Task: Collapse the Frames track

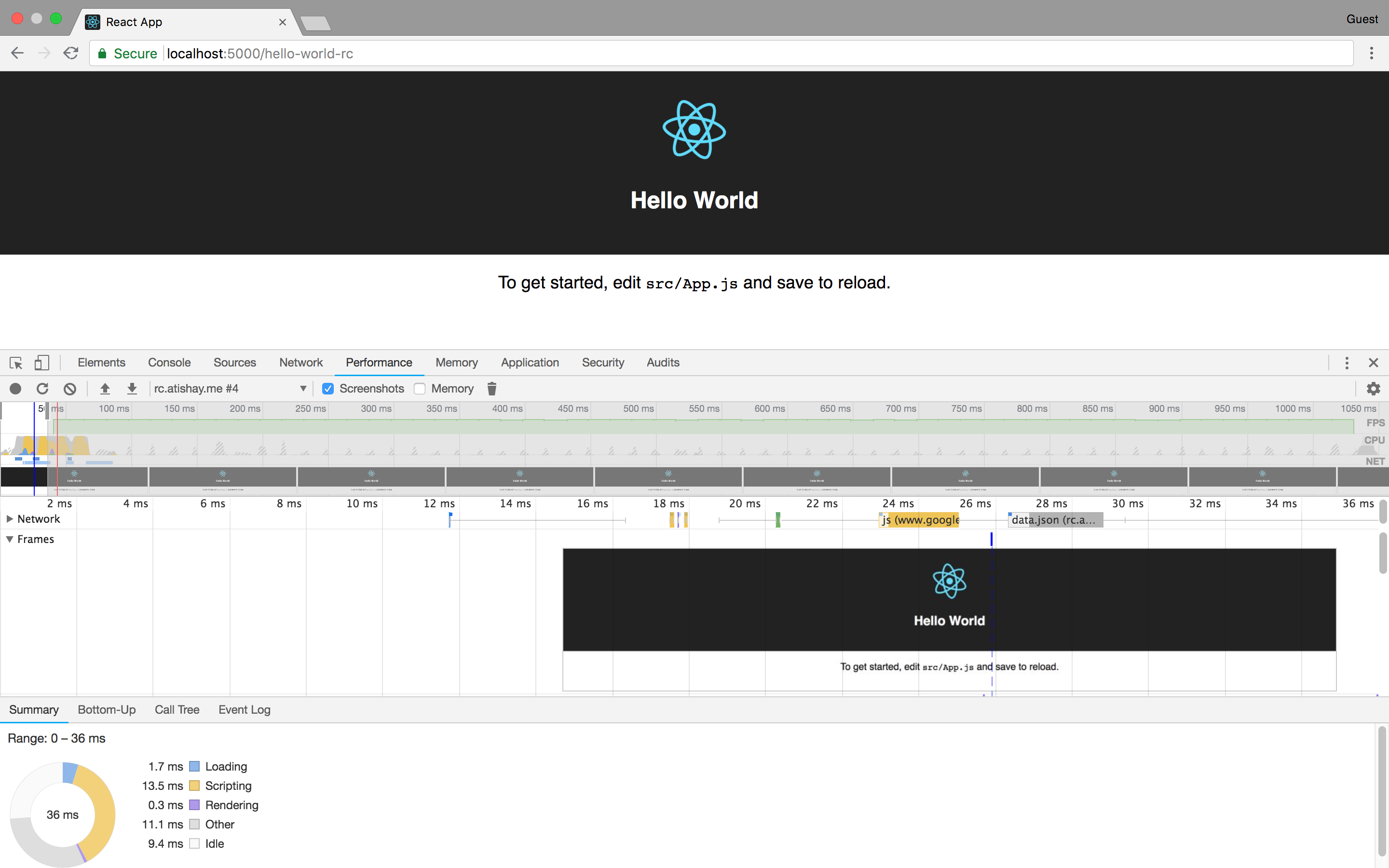Action: (x=10, y=539)
